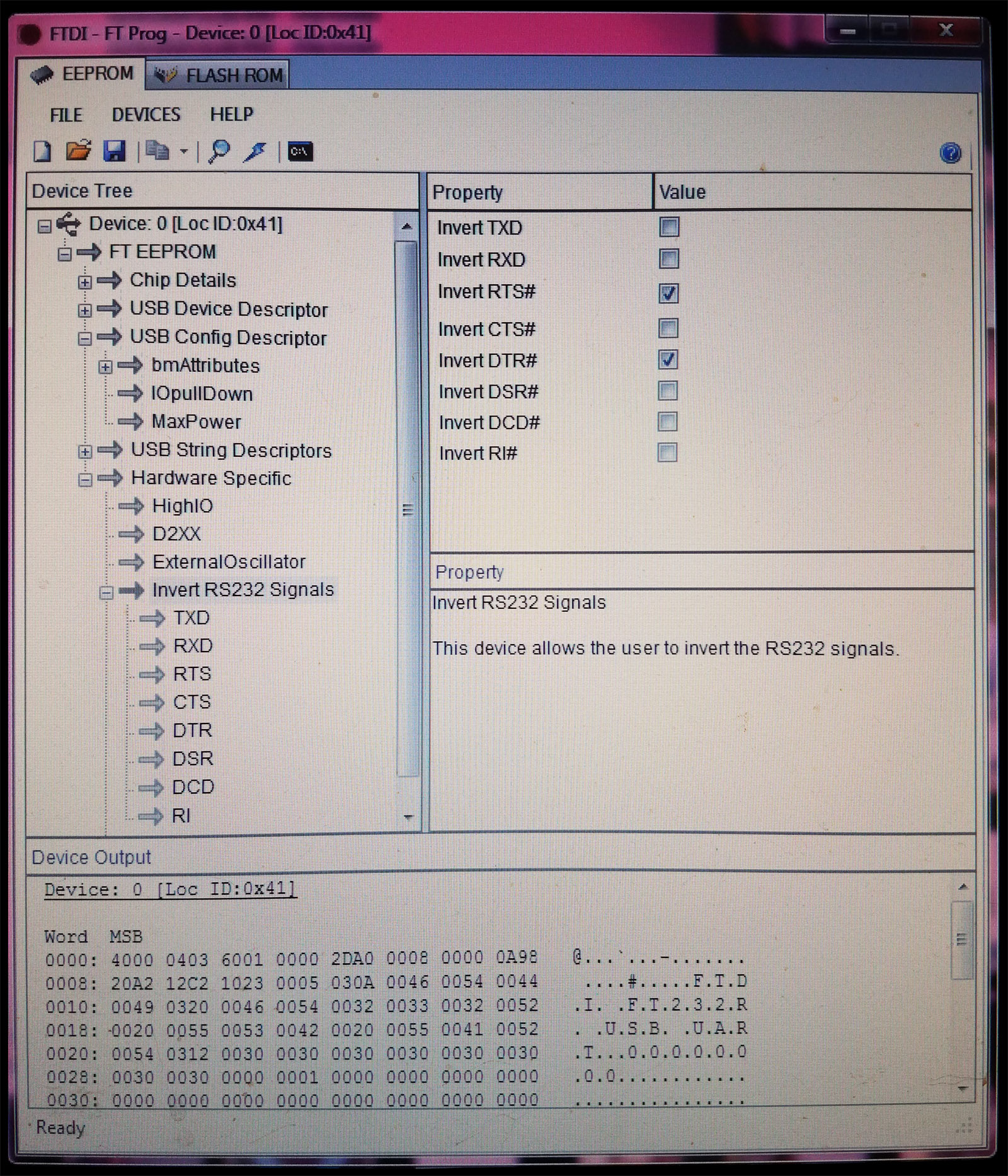Image resolution: width=1008 pixels, height=1176 pixels.
Task: Switch to the EEPROM tab
Action: [81, 74]
